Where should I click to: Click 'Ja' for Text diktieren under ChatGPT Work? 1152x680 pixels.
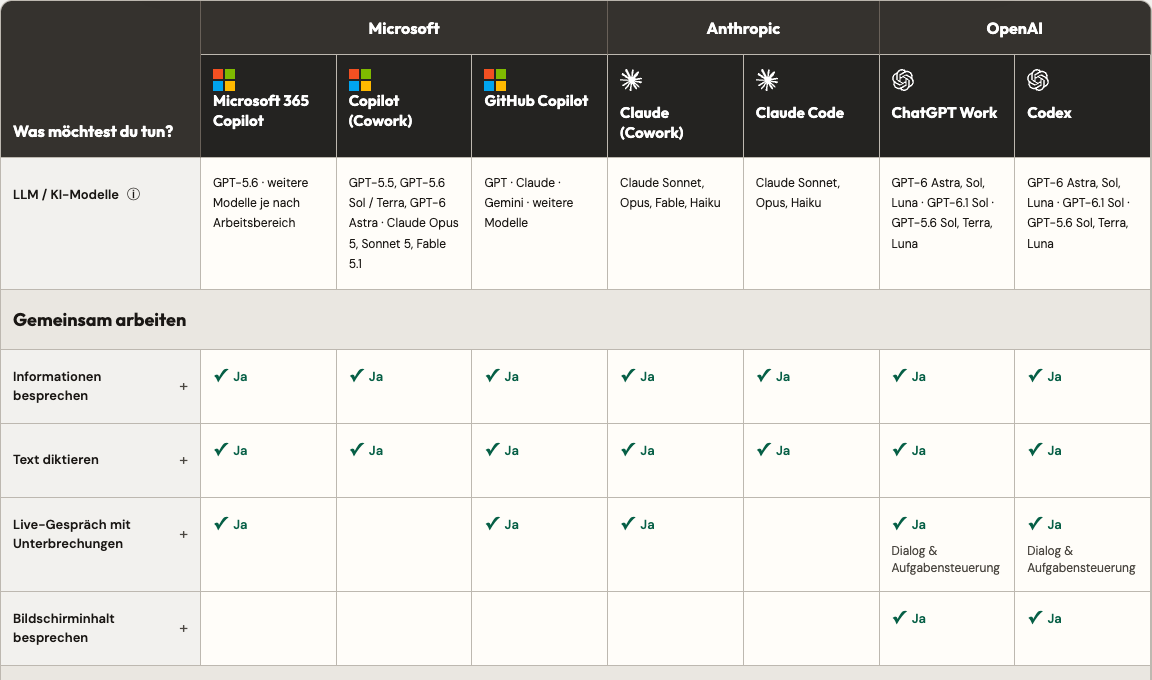click(918, 451)
